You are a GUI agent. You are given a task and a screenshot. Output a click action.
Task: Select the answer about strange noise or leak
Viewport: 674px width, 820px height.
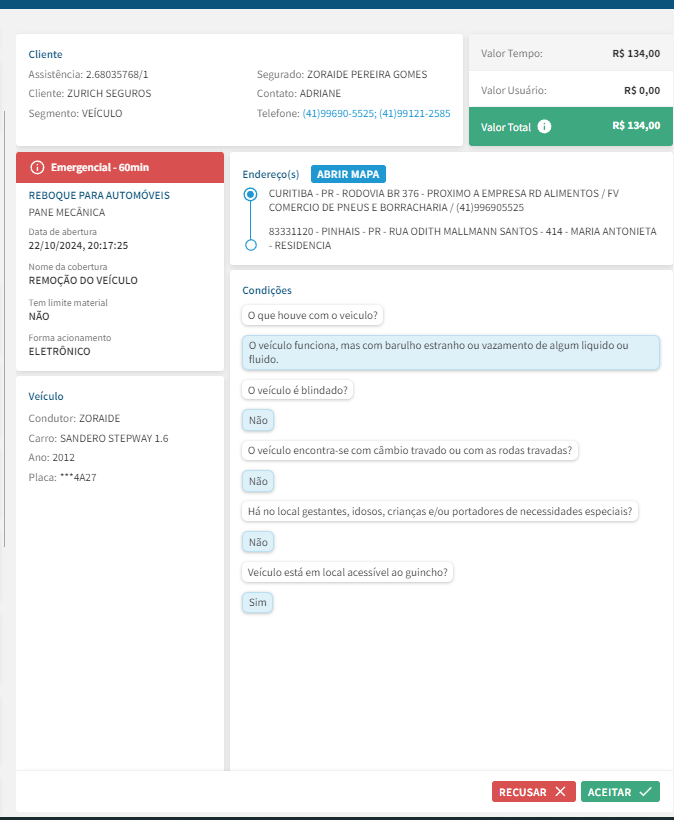pyautogui.click(x=451, y=352)
